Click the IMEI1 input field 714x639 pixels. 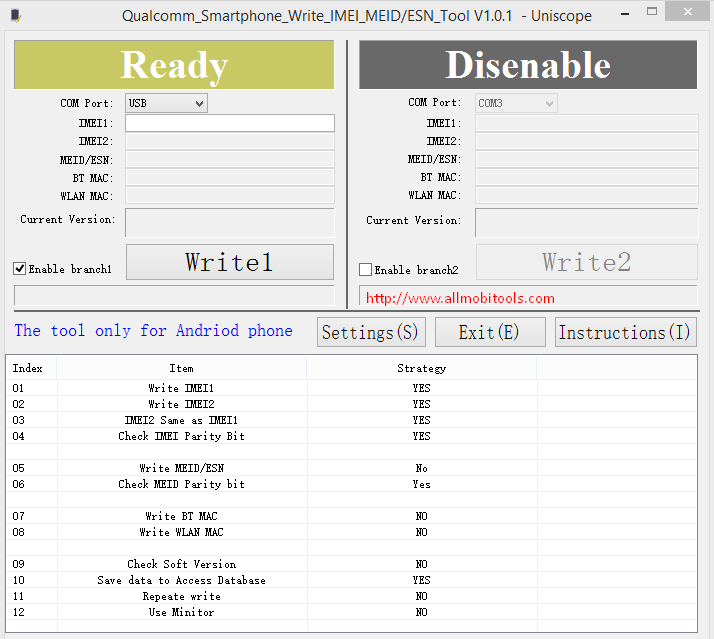[x=229, y=123]
